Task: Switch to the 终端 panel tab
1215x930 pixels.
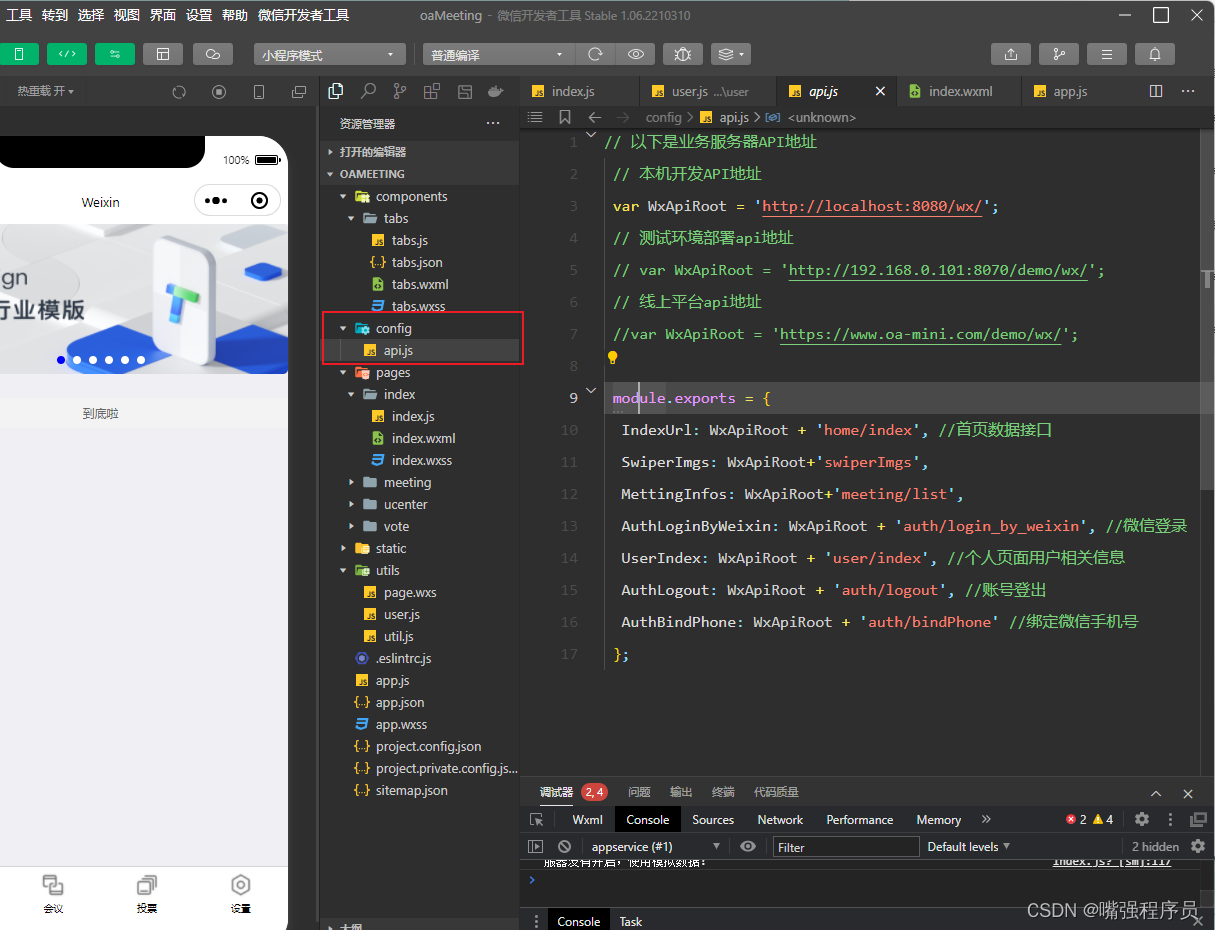Action: (x=723, y=792)
